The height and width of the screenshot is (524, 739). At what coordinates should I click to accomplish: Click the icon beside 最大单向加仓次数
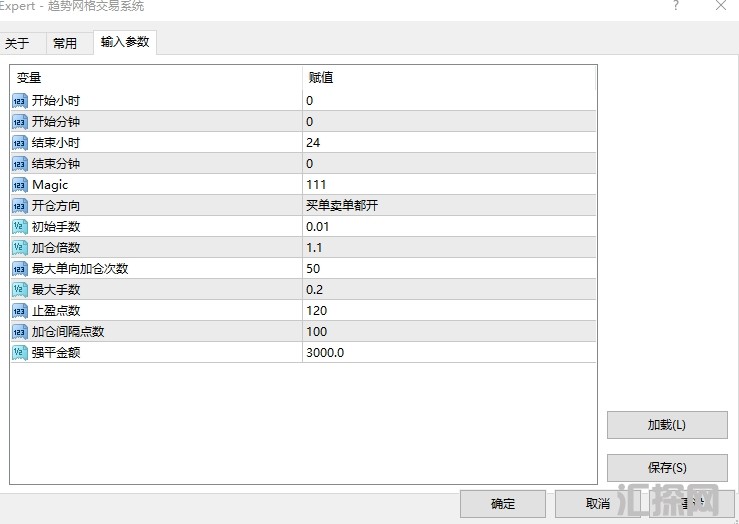pos(19,269)
